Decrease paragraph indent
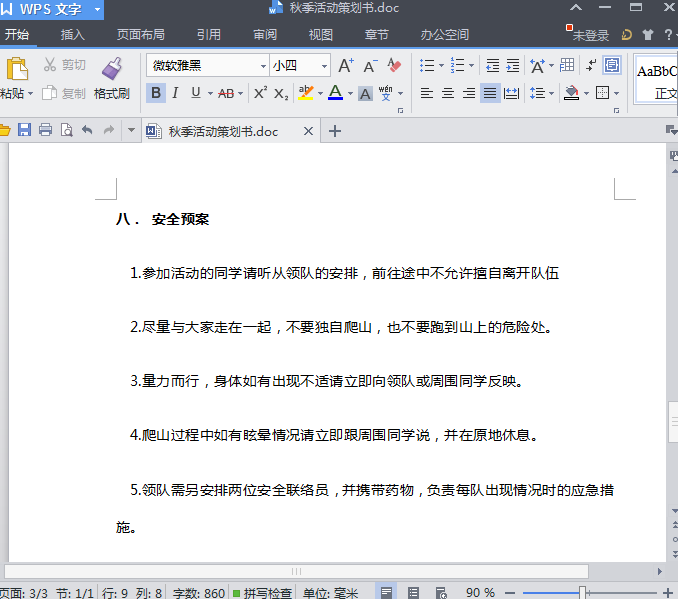Viewport: 678px width, 599px height. tap(492, 66)
